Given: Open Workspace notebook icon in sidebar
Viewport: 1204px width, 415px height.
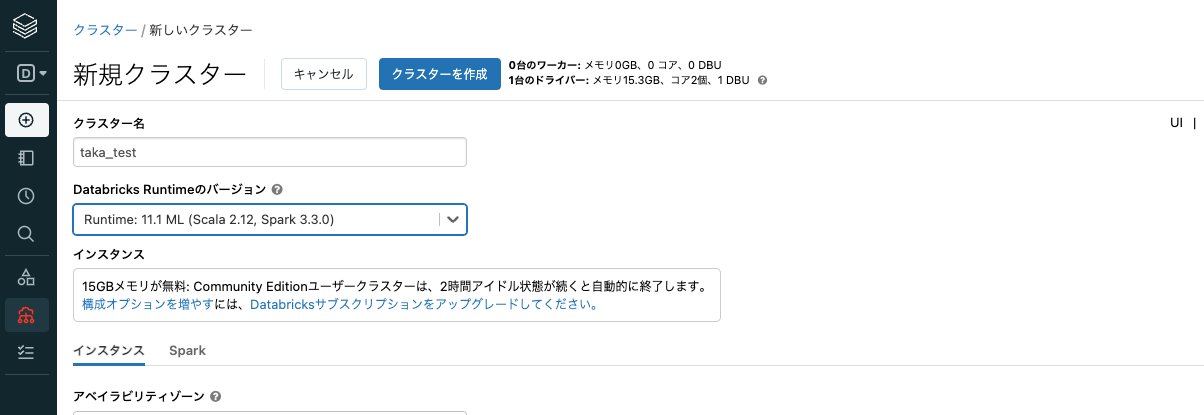Looking at the screenshot, I should coord(27,158).
